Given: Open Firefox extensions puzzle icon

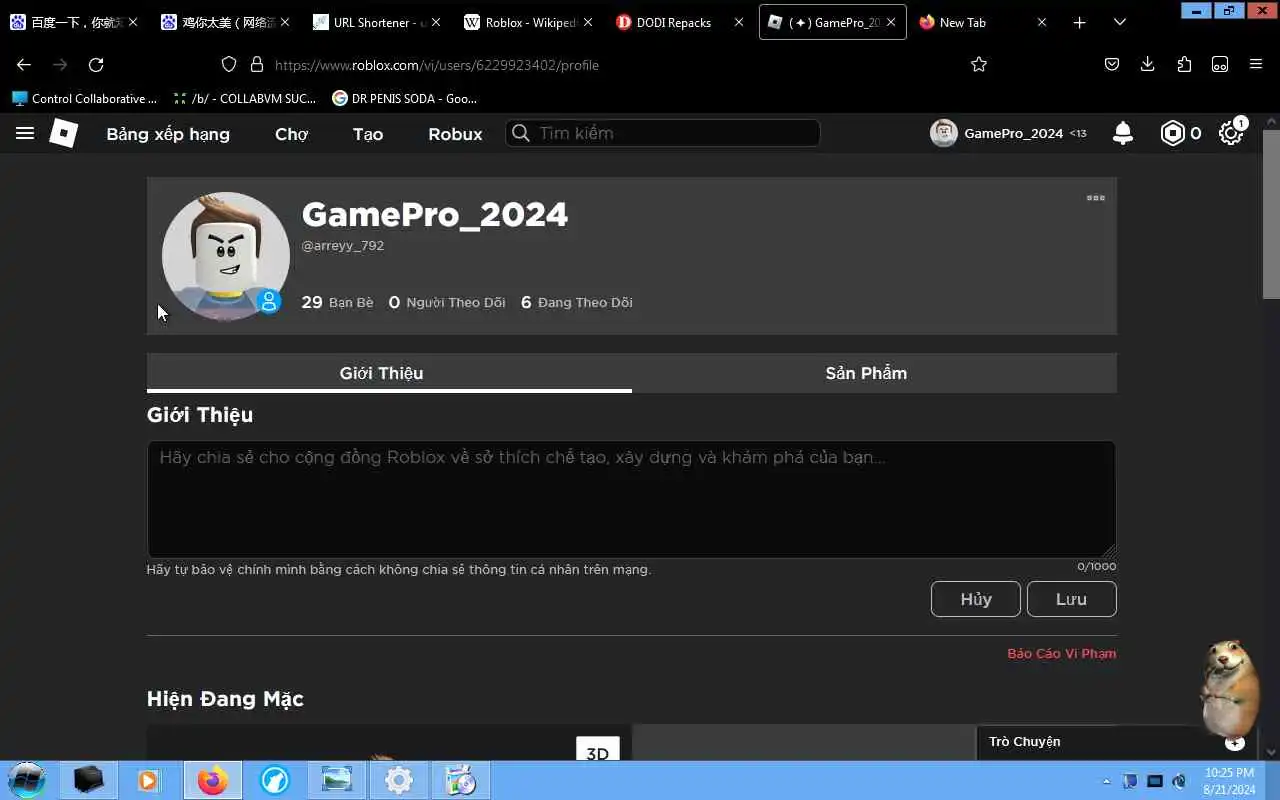Looking at the screenshot, I should tap(1184, 64).
